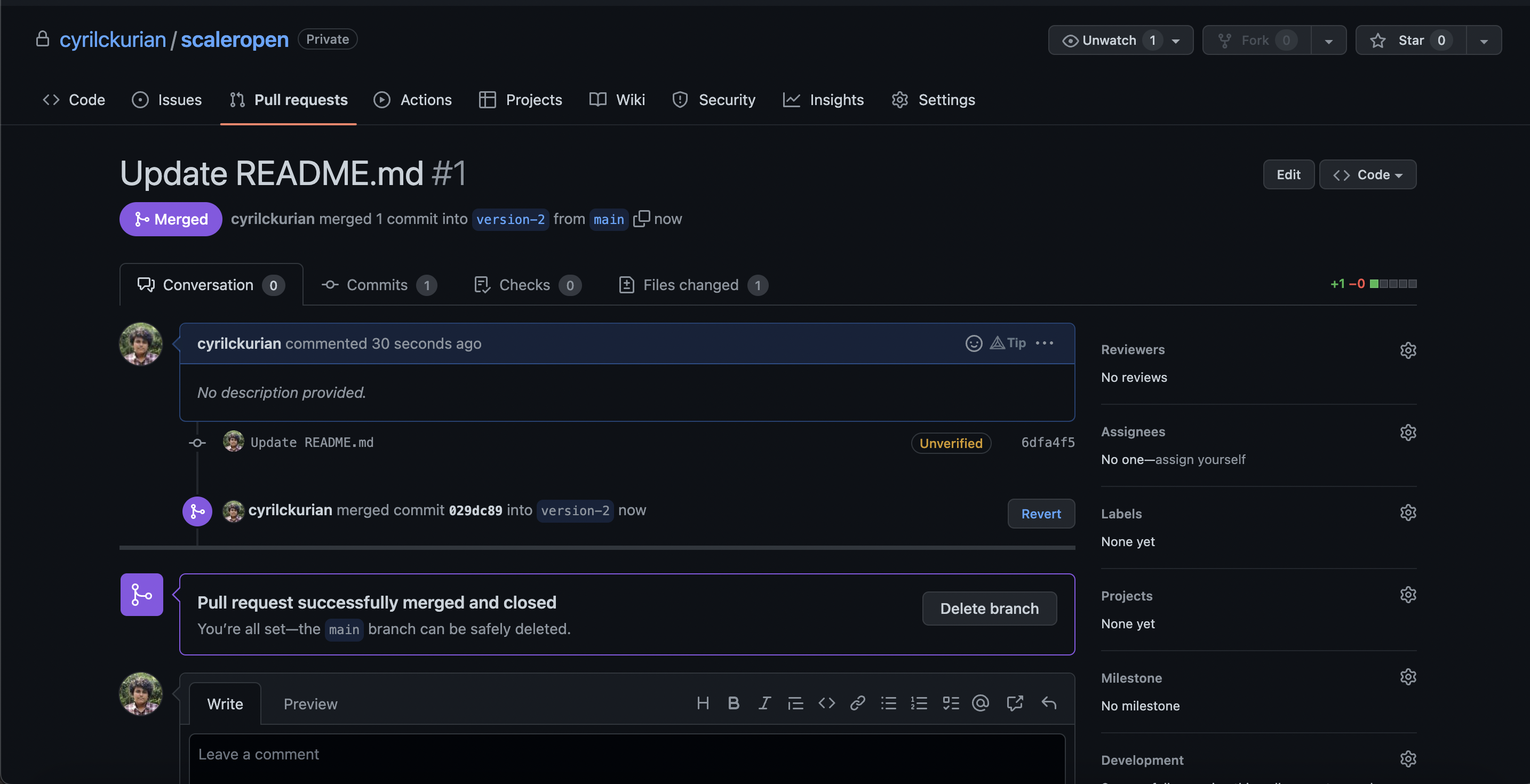Insert a link into the comment
1530x784 pixels.
pos(857,703)
